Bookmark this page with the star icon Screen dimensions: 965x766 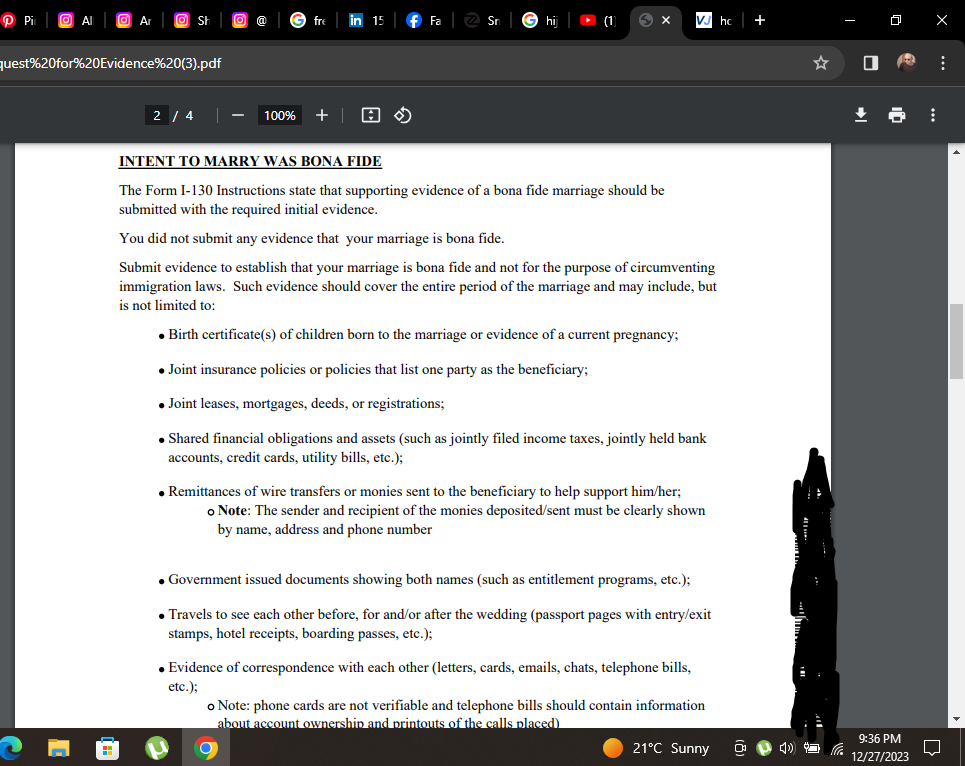coord(820,63)
